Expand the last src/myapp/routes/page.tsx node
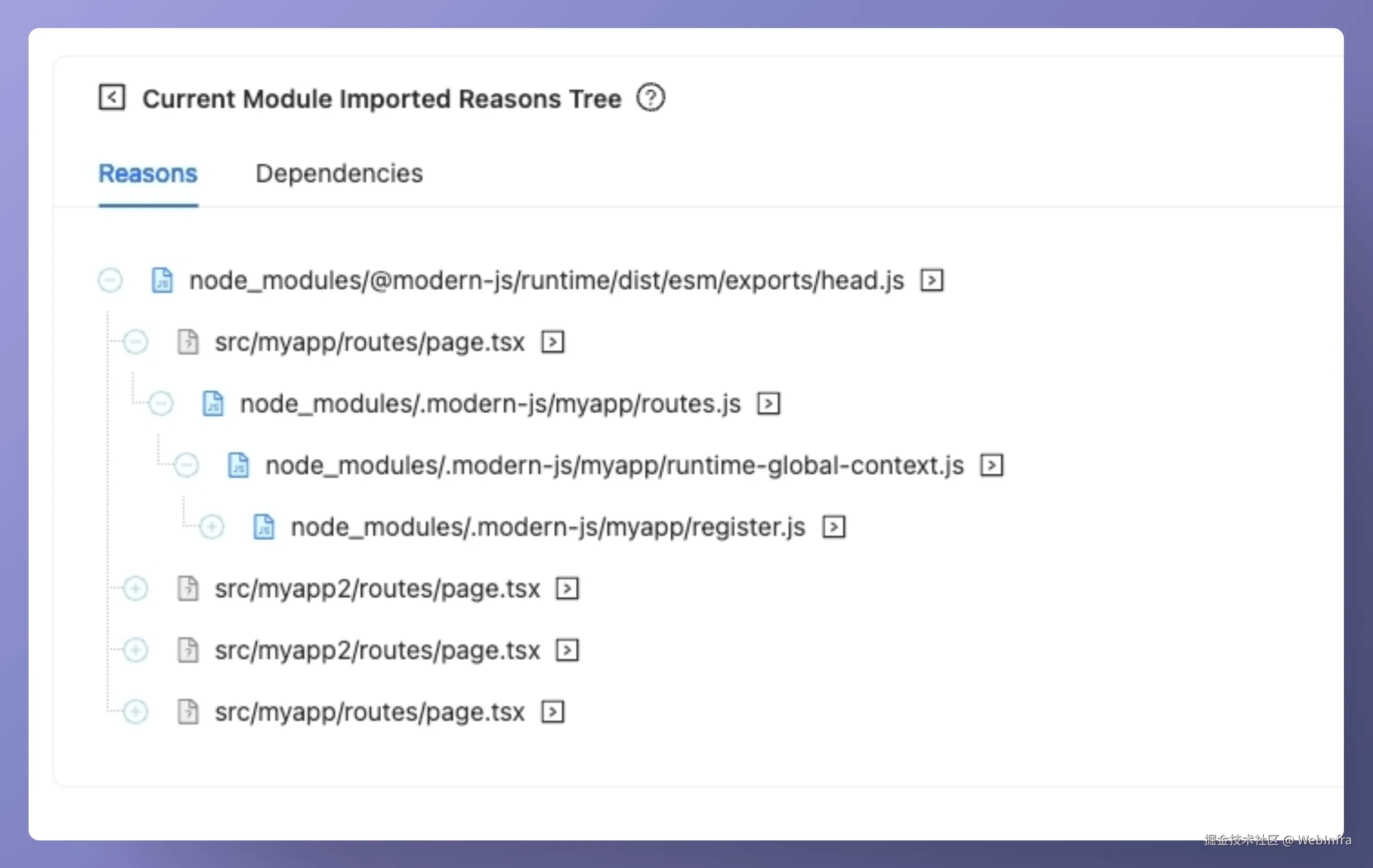The height and width of the screenshot is (868, 1373). (136, 711)
